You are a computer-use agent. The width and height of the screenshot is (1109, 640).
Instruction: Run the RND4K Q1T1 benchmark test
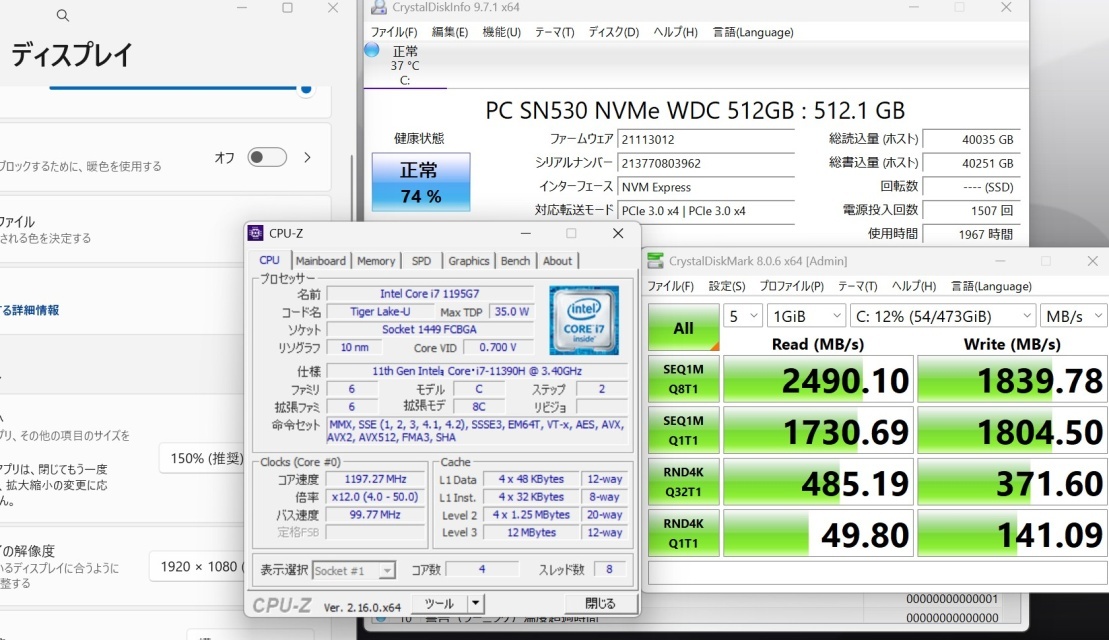click(x=683, y=533)
